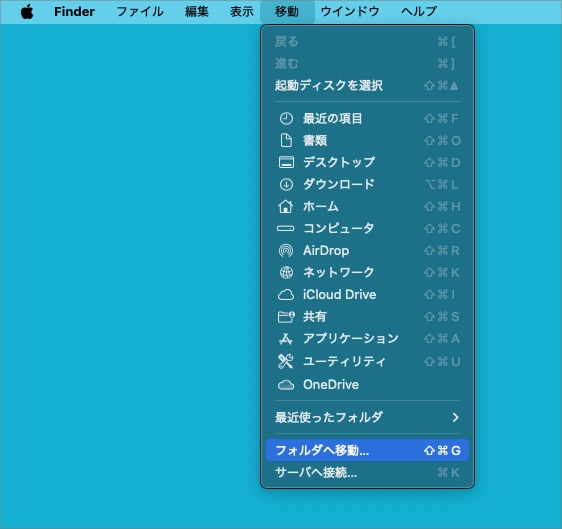Image resolution: width=562 pixels, height=529 pixels.
Task: Select the 共有 folder entry
Action: click(367, 316)
